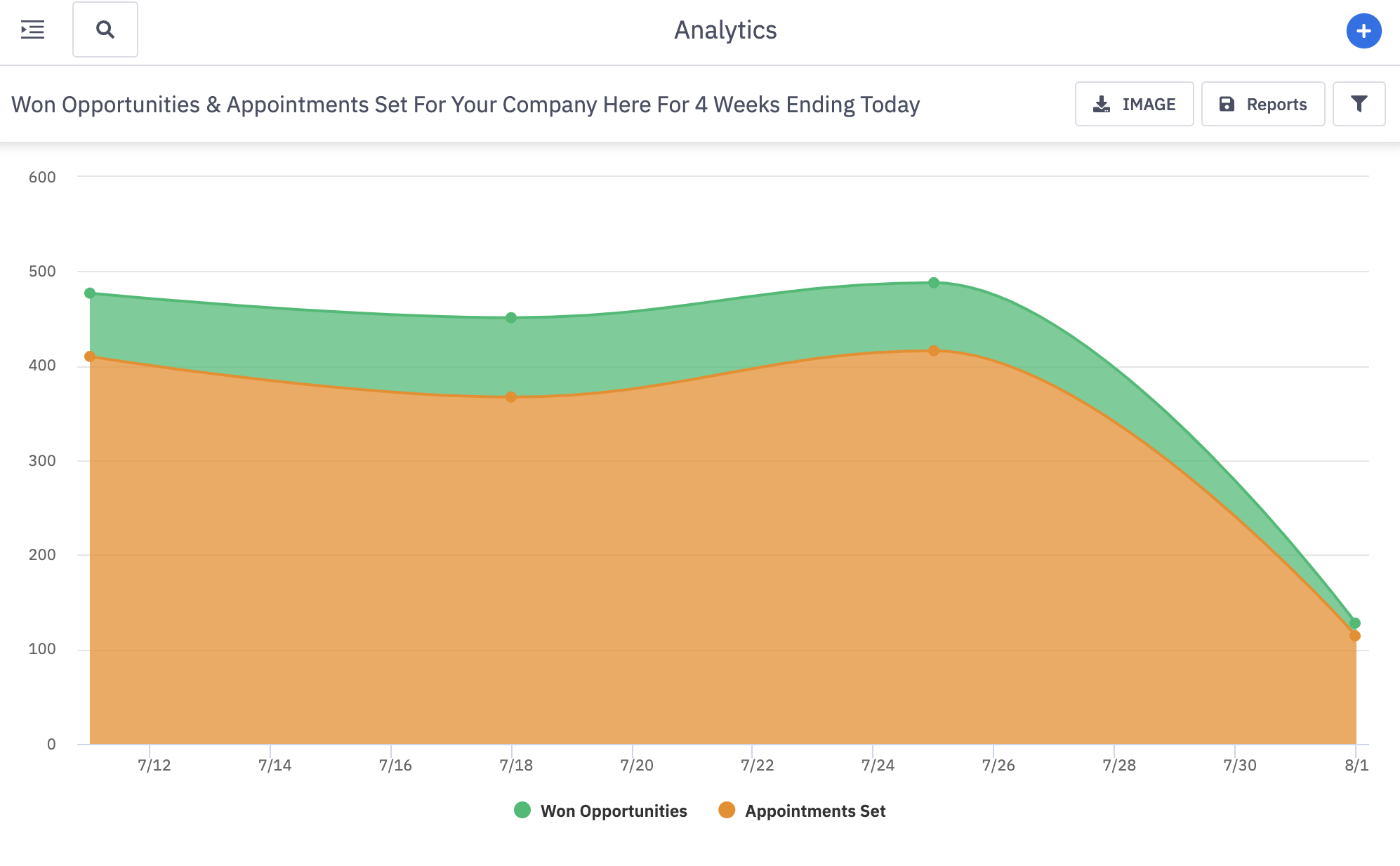
Task: Click the last orange data point at 8/1
Action: [x=1355, y=636]
